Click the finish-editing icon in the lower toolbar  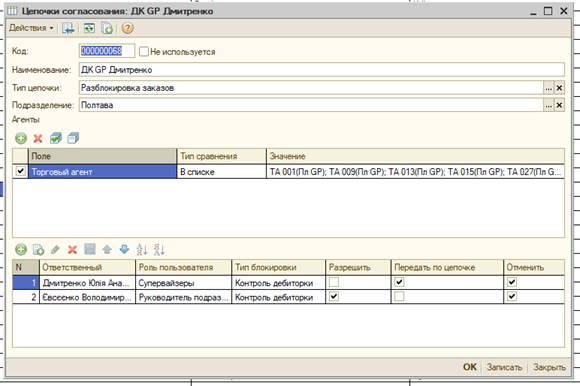click(90, 250)
